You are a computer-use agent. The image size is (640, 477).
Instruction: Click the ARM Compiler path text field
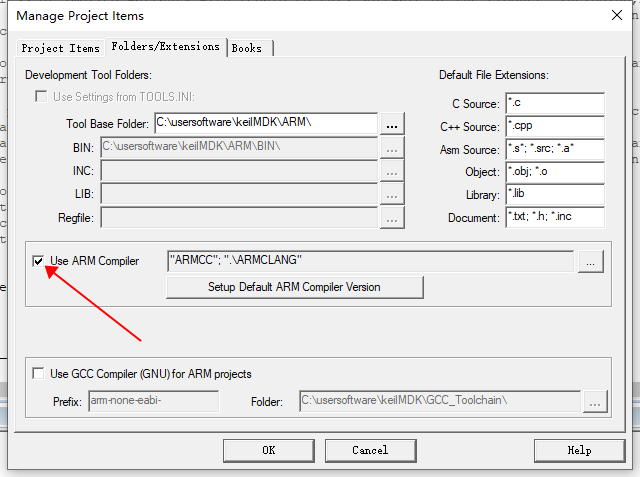click(x=370, y=261)
